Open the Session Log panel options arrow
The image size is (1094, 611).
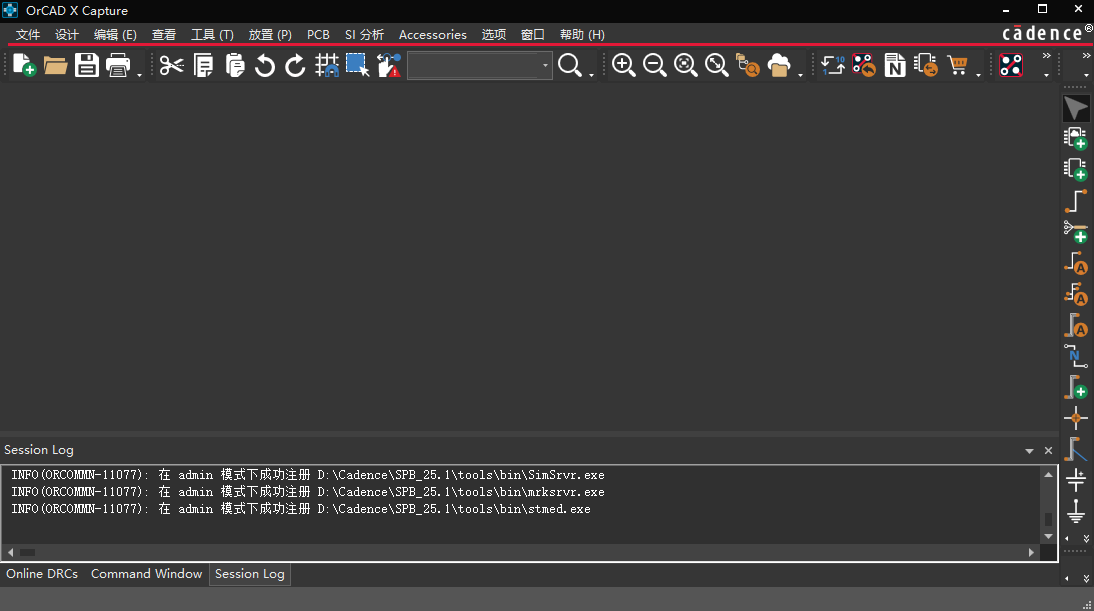[1030, 451]
